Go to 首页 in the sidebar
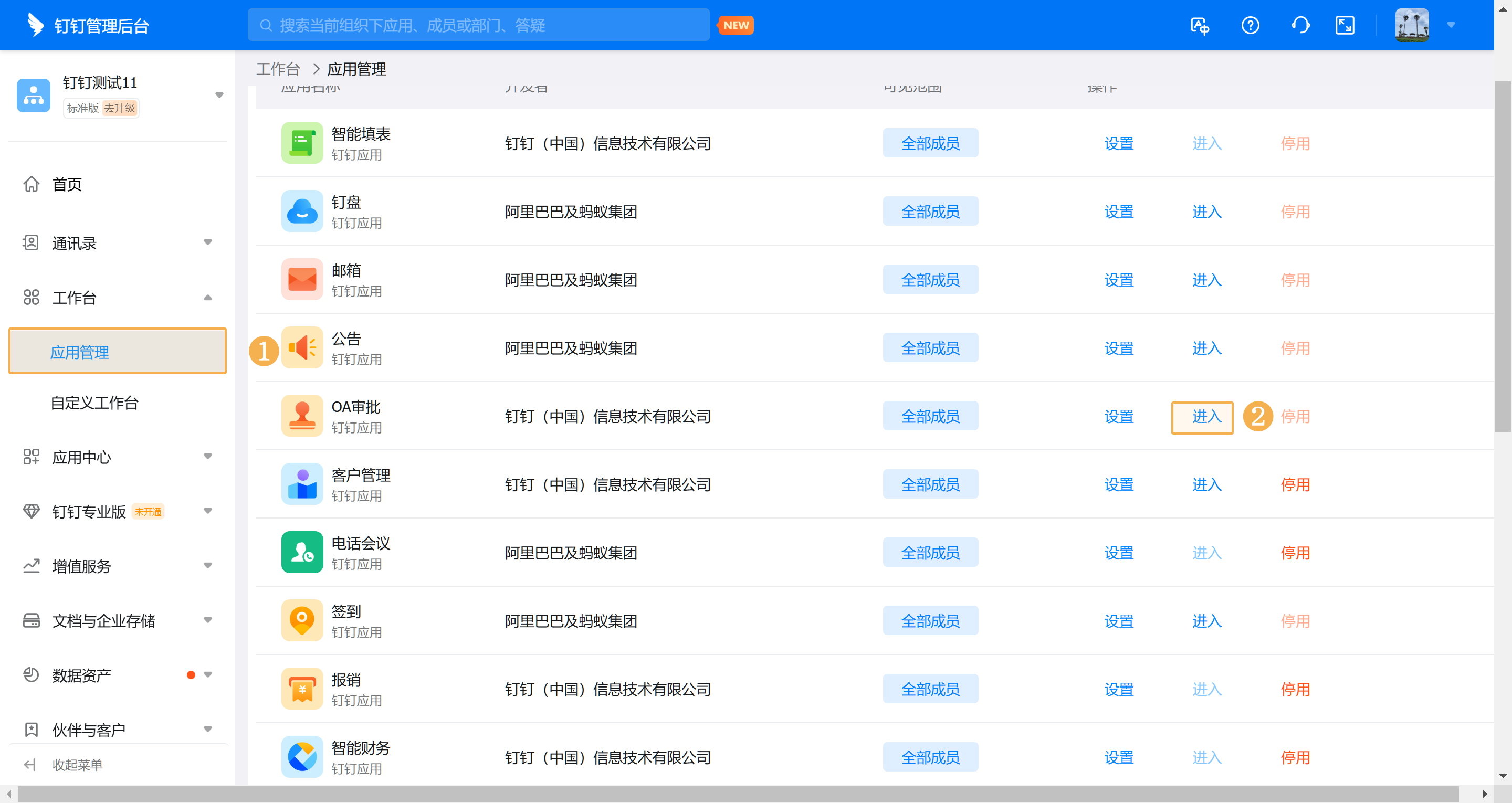This screenshot has height=803, width=1512. click(67, 184)
